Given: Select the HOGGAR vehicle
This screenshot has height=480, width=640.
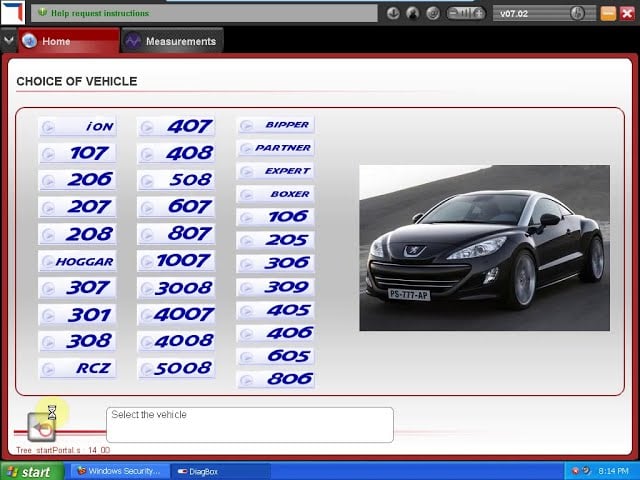Looking at the screenshot, I should click(78, 261).
